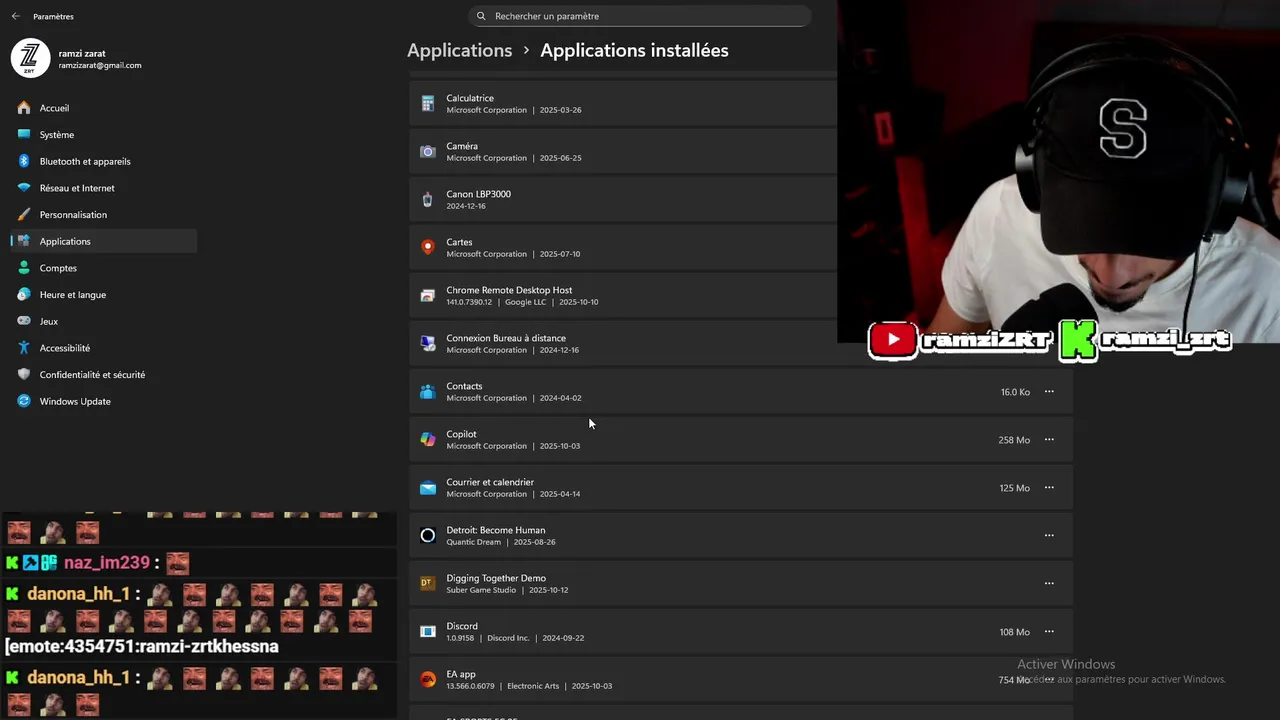Click the Contacts app icon
1280x720 pixels.
[428, 392]
